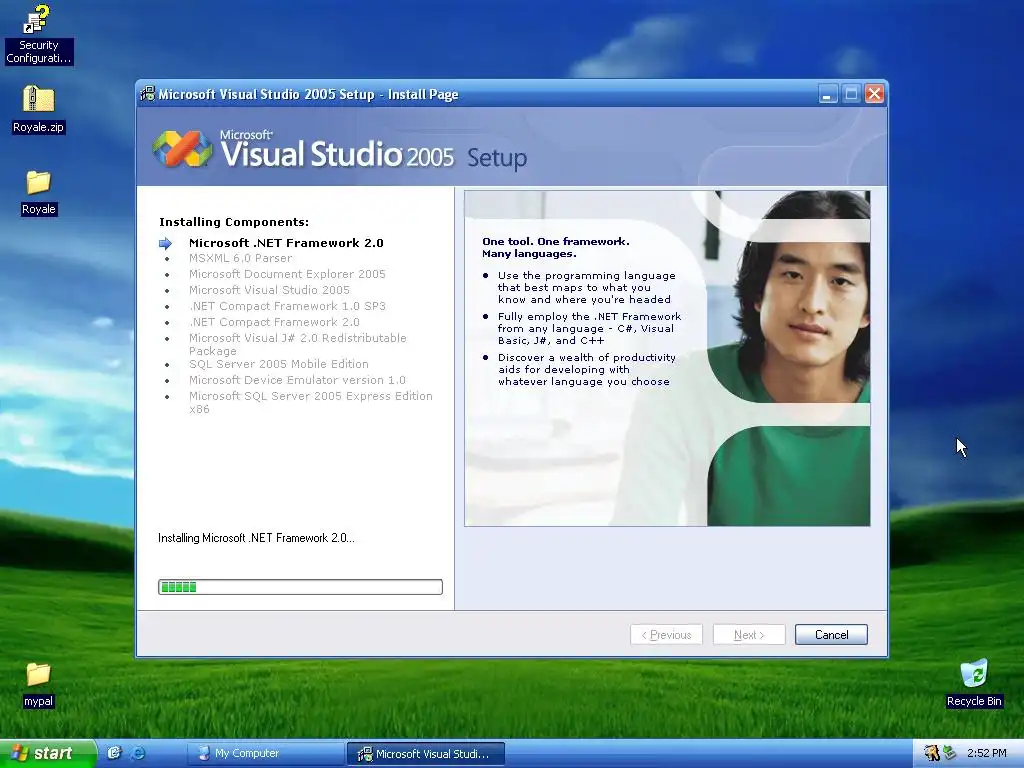Select '.NET Compact Framework 1.0 SP3' entry
The height and width of the screenshot is (768, 1024).
[287, 306]
